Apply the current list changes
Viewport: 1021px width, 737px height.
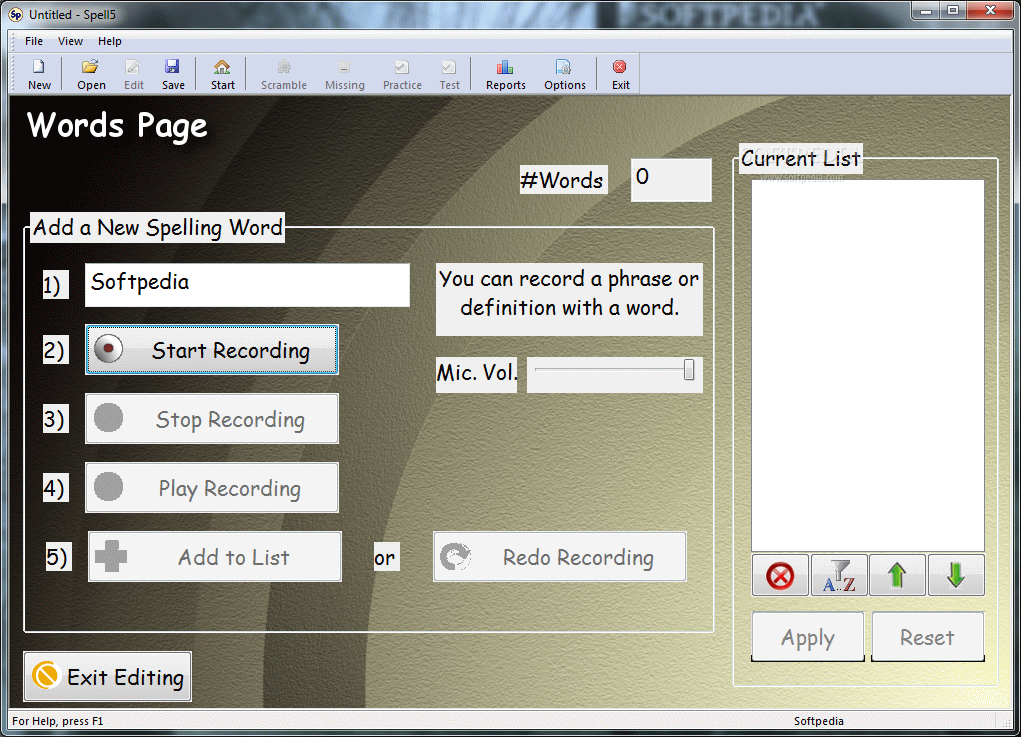click(x=808, y=637)
